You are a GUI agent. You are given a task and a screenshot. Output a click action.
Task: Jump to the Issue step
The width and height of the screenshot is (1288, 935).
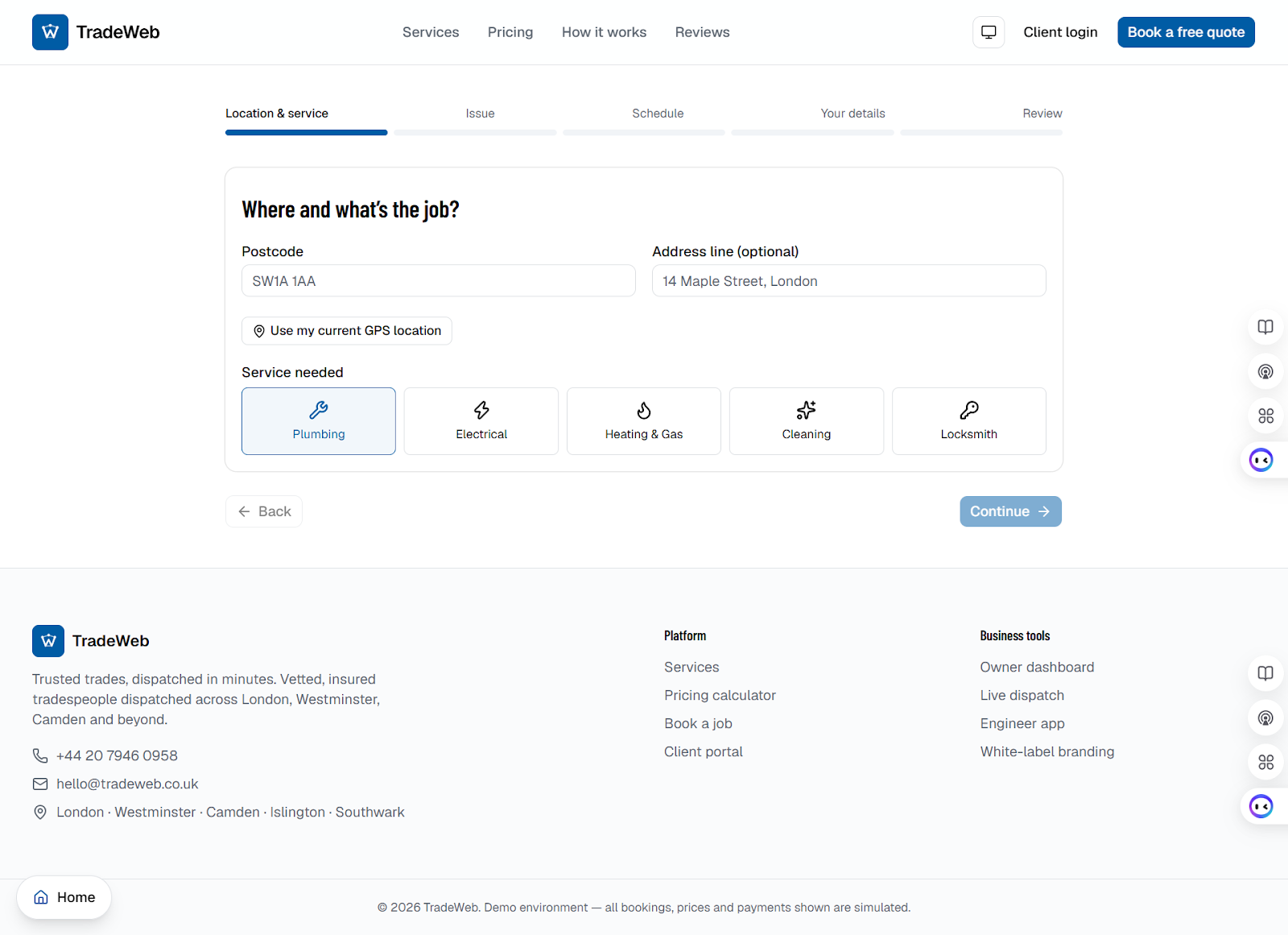480,114
